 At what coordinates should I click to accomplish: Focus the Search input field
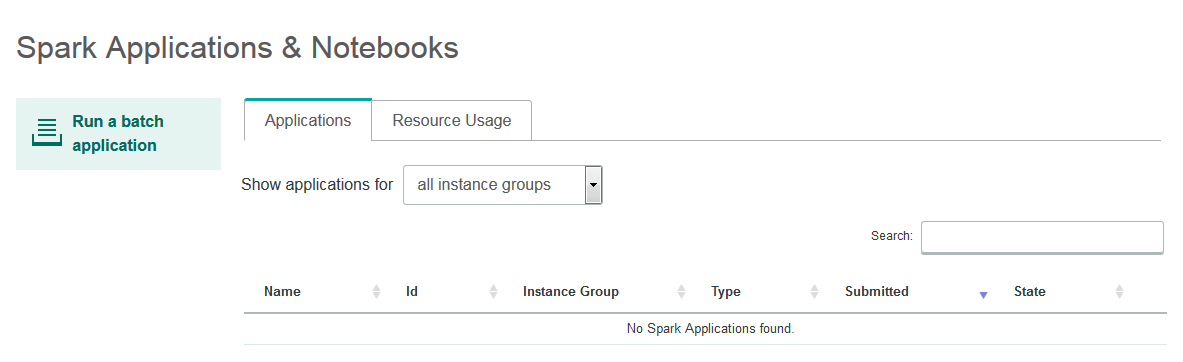[x=1042, y=237]
